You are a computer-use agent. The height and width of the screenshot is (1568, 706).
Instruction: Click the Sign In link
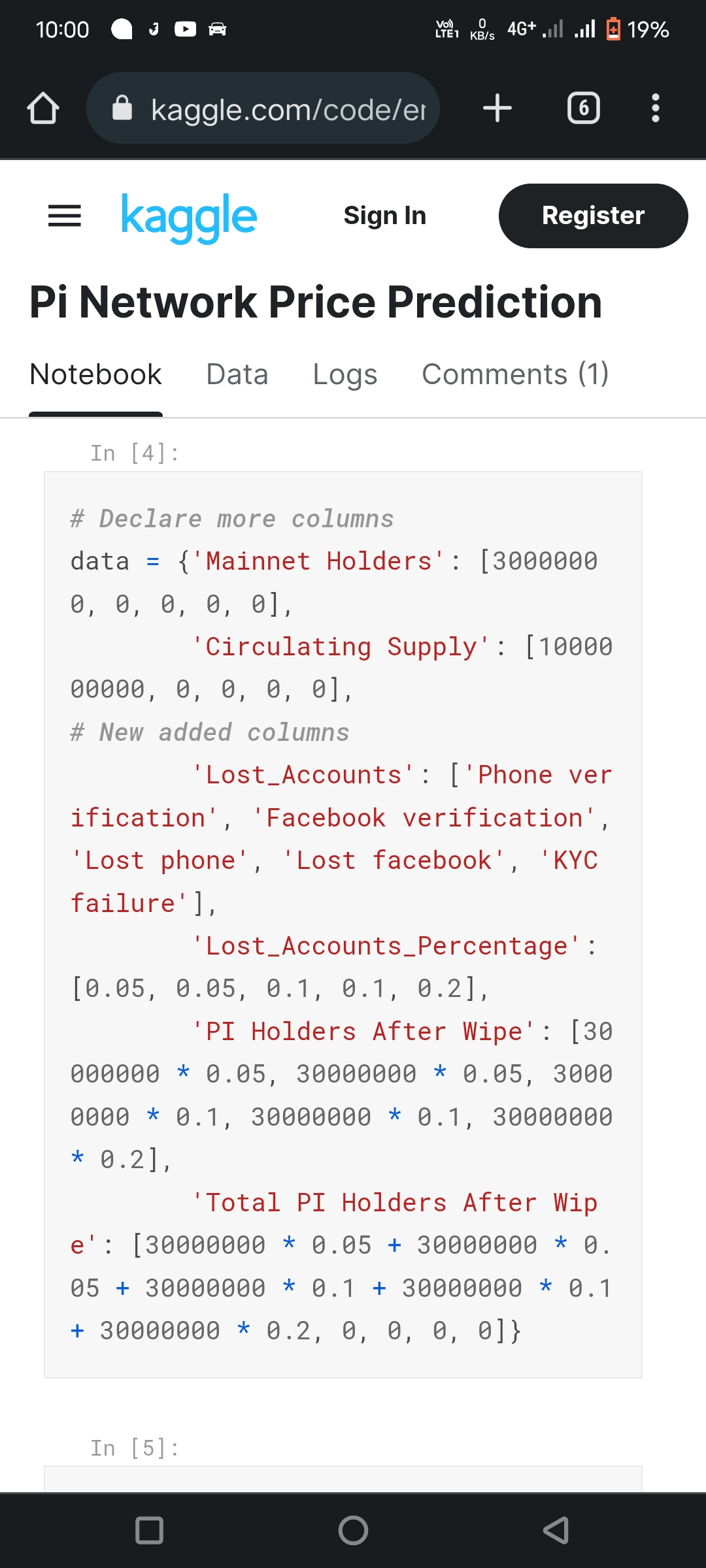click(385, 216)
